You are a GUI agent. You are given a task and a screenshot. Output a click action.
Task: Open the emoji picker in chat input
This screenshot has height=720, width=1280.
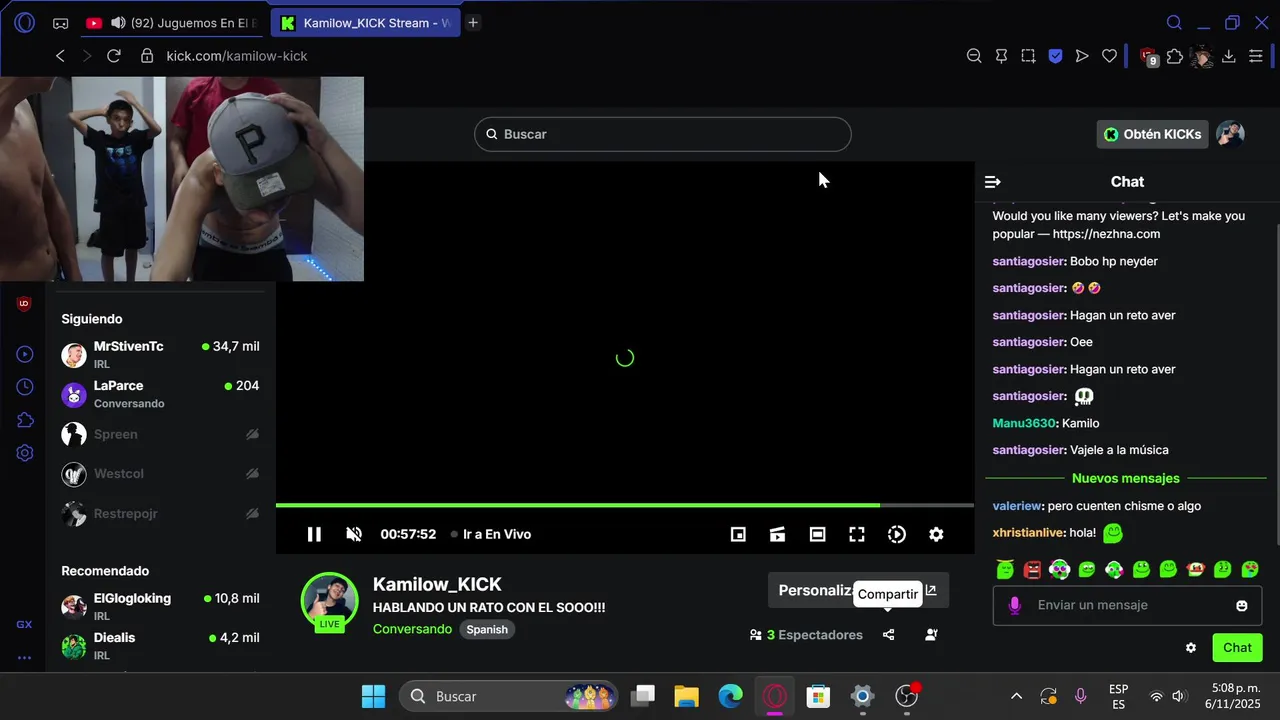click(x=1242, y=605)
